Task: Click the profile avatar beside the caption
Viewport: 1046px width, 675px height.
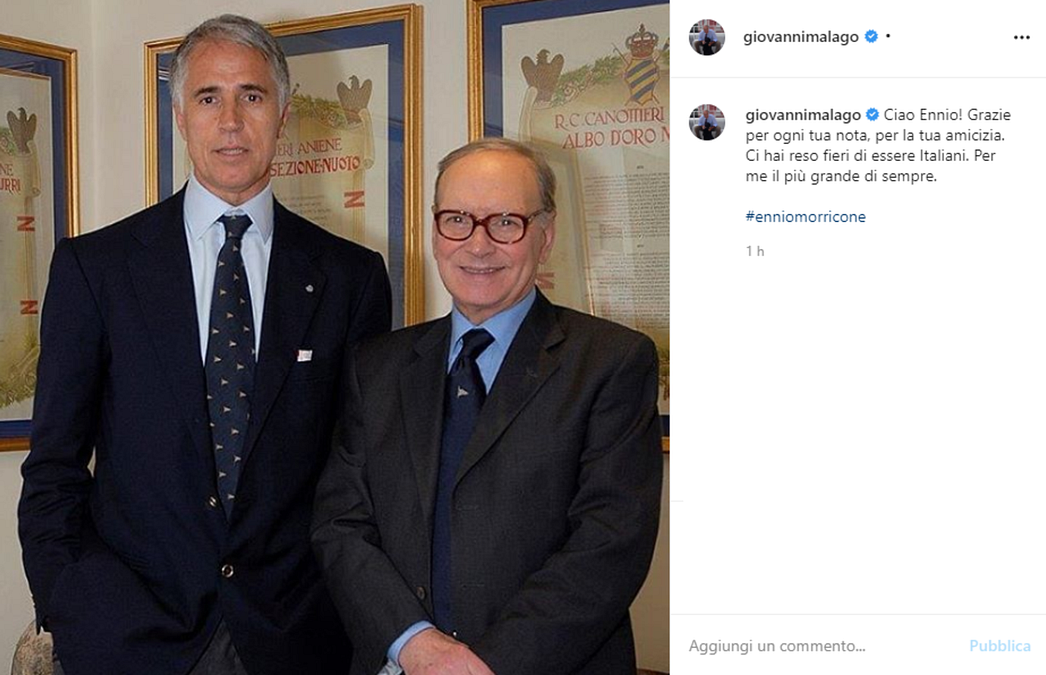Action: click(x=706, y=122)
